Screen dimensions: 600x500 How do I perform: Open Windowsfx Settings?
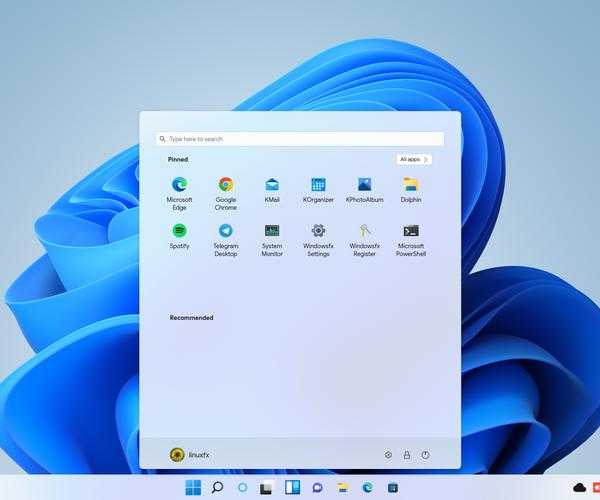318,231
